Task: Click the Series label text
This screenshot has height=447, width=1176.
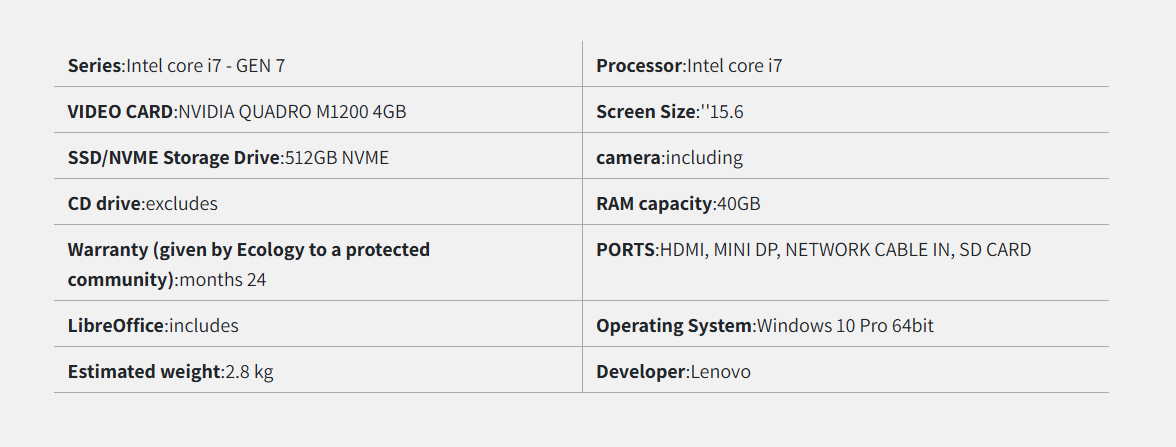Action: pos(94,66)
